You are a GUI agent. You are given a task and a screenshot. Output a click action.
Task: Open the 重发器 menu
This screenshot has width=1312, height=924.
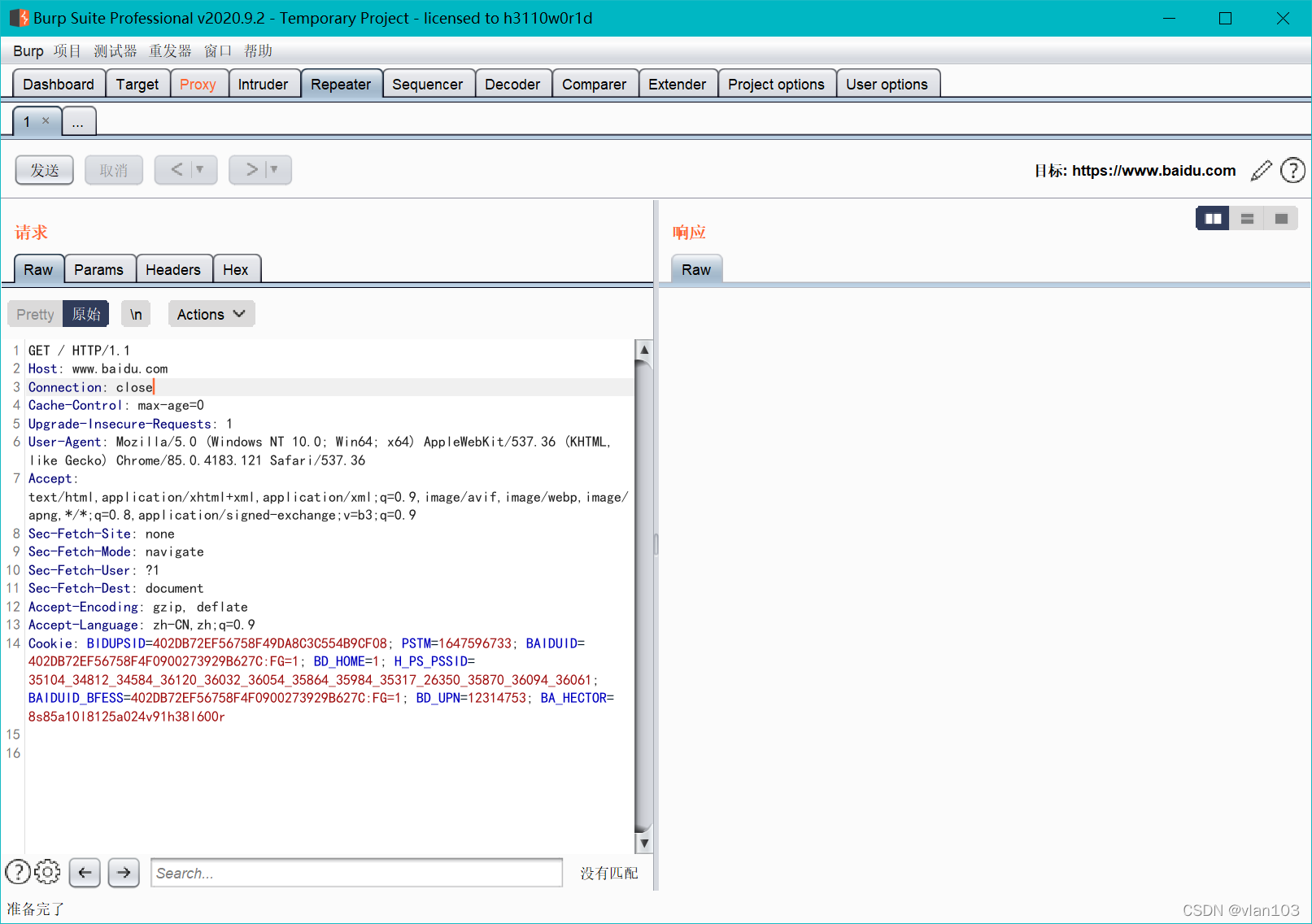tap(170, 51)
